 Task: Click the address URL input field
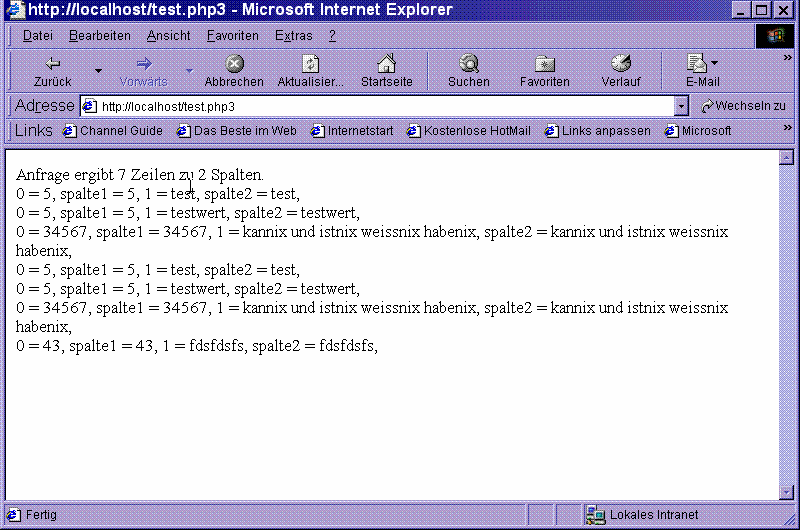coord(380,106)
